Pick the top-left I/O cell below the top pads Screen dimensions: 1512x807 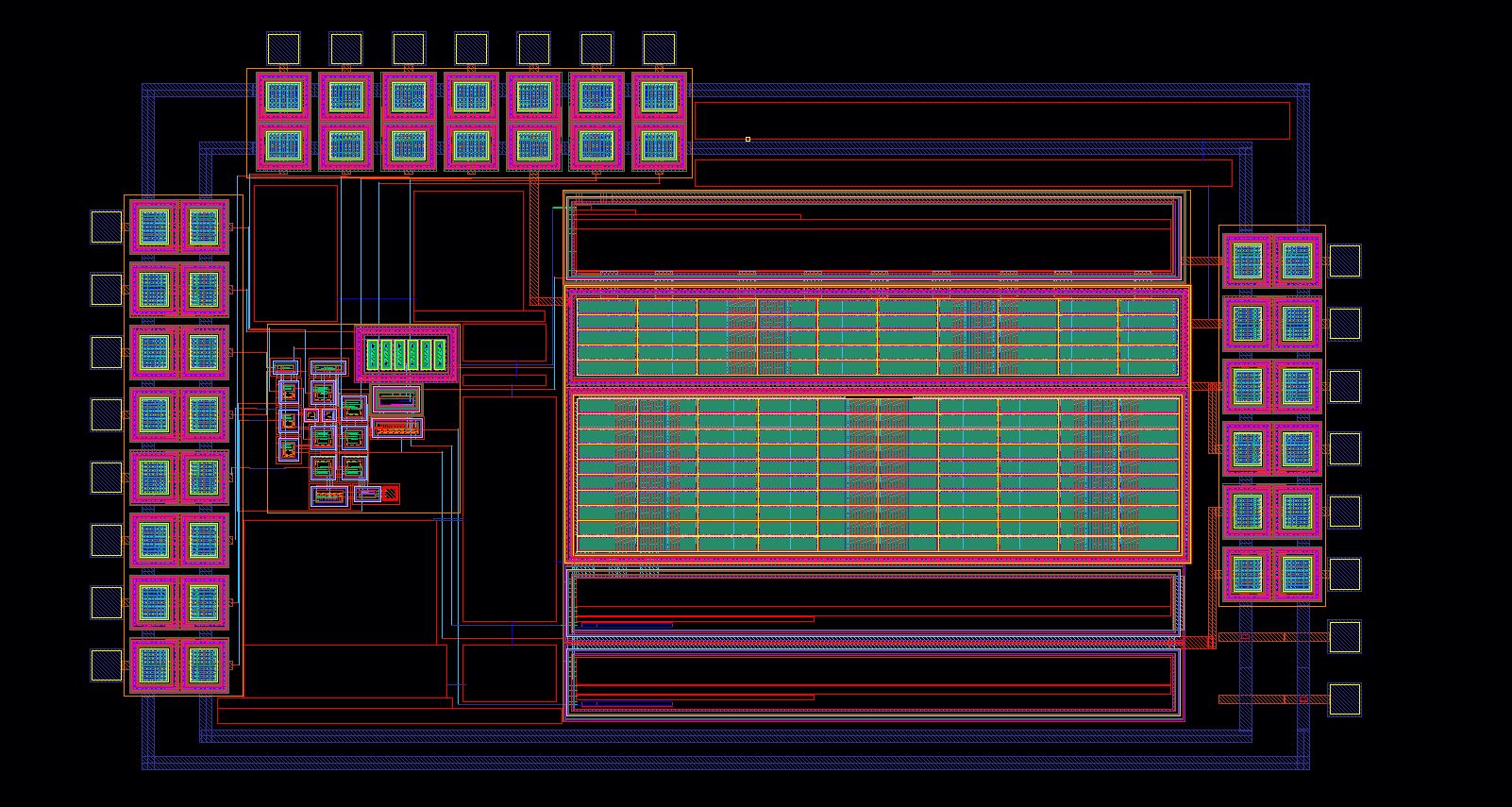pyautogui.click(x=283, y=95)
